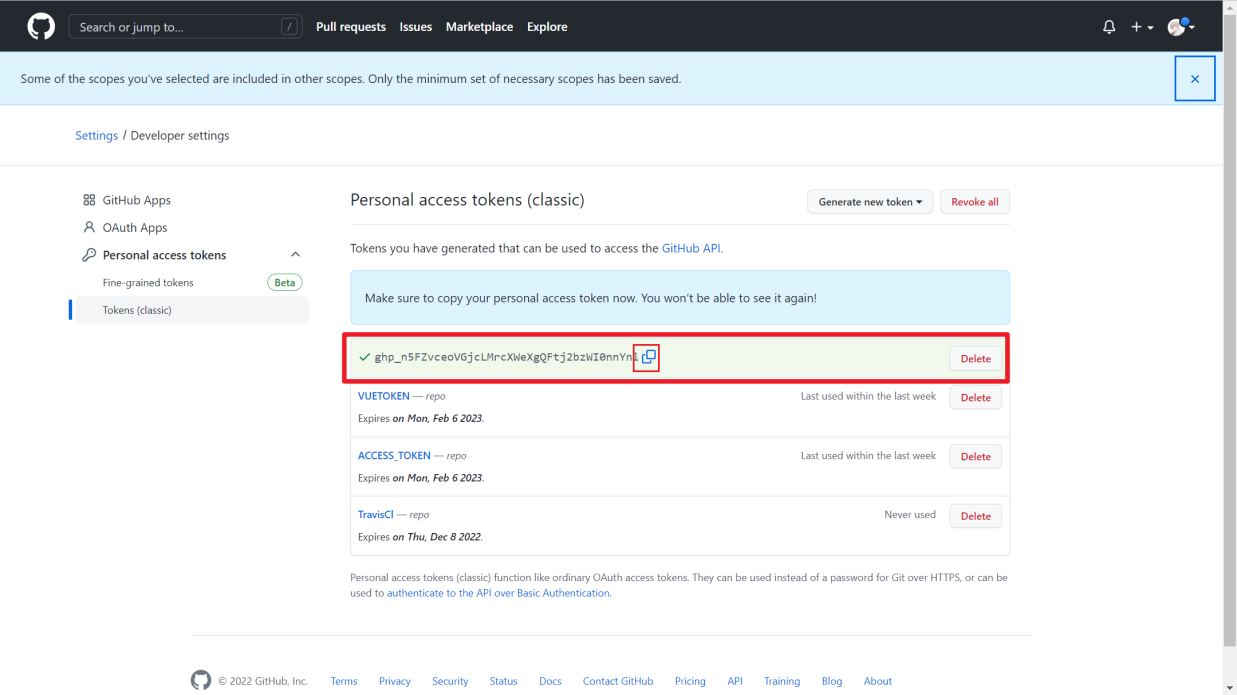Open the Blog footer link

click(832, 681)
